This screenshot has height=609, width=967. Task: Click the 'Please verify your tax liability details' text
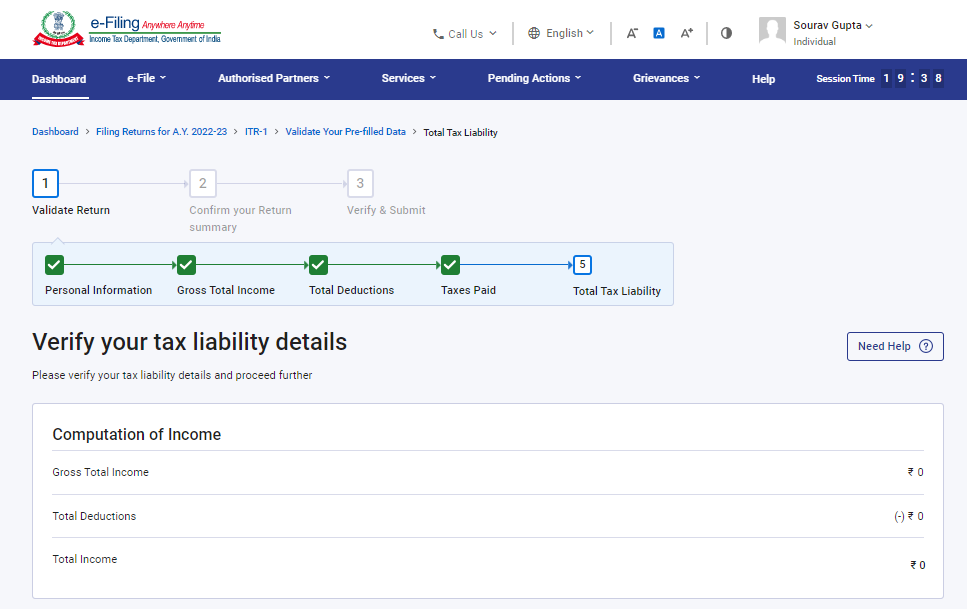click(172, 375)
